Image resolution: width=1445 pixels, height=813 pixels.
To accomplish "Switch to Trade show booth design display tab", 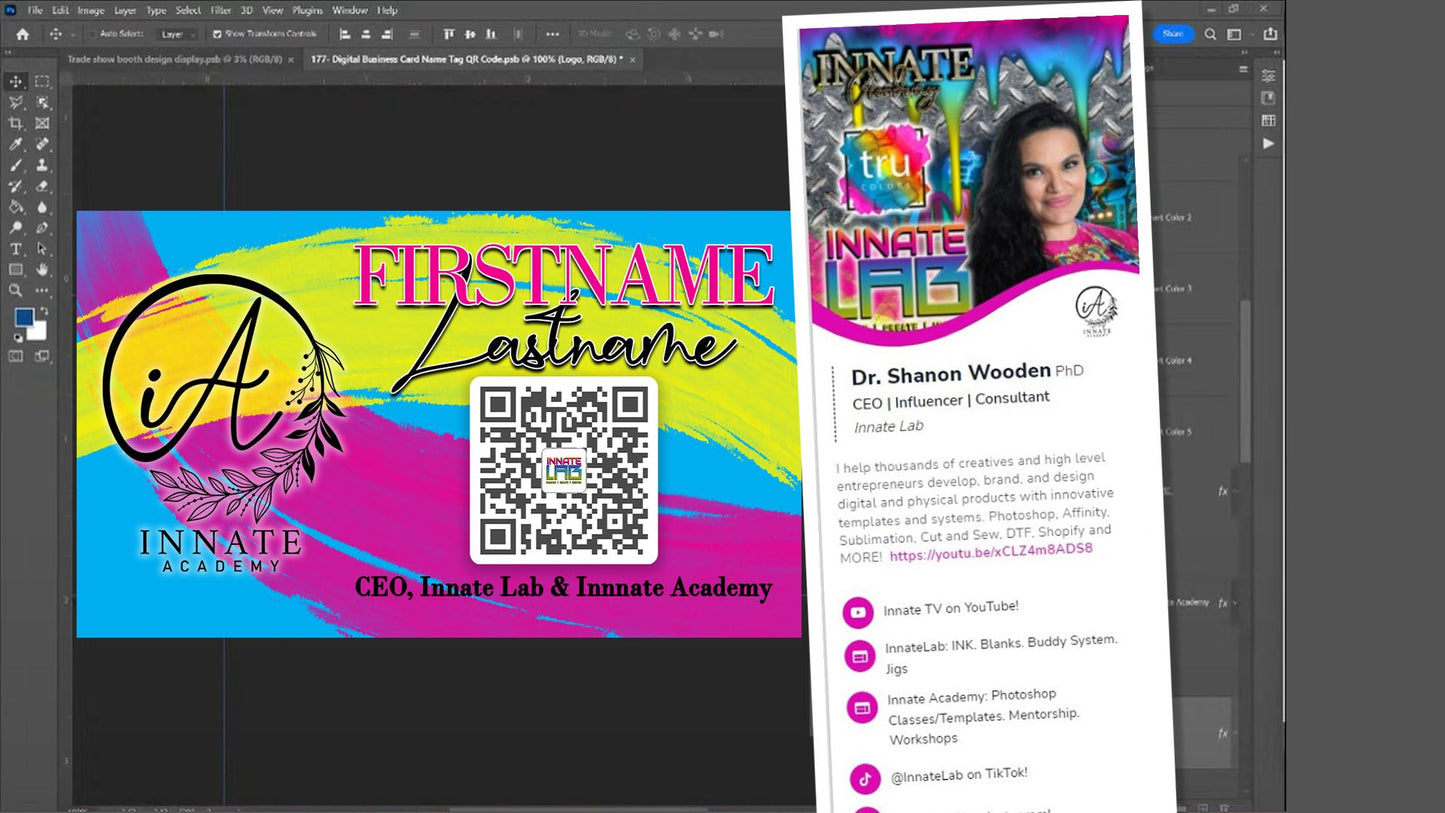I will pyautogui.click(x=175, y=59).
